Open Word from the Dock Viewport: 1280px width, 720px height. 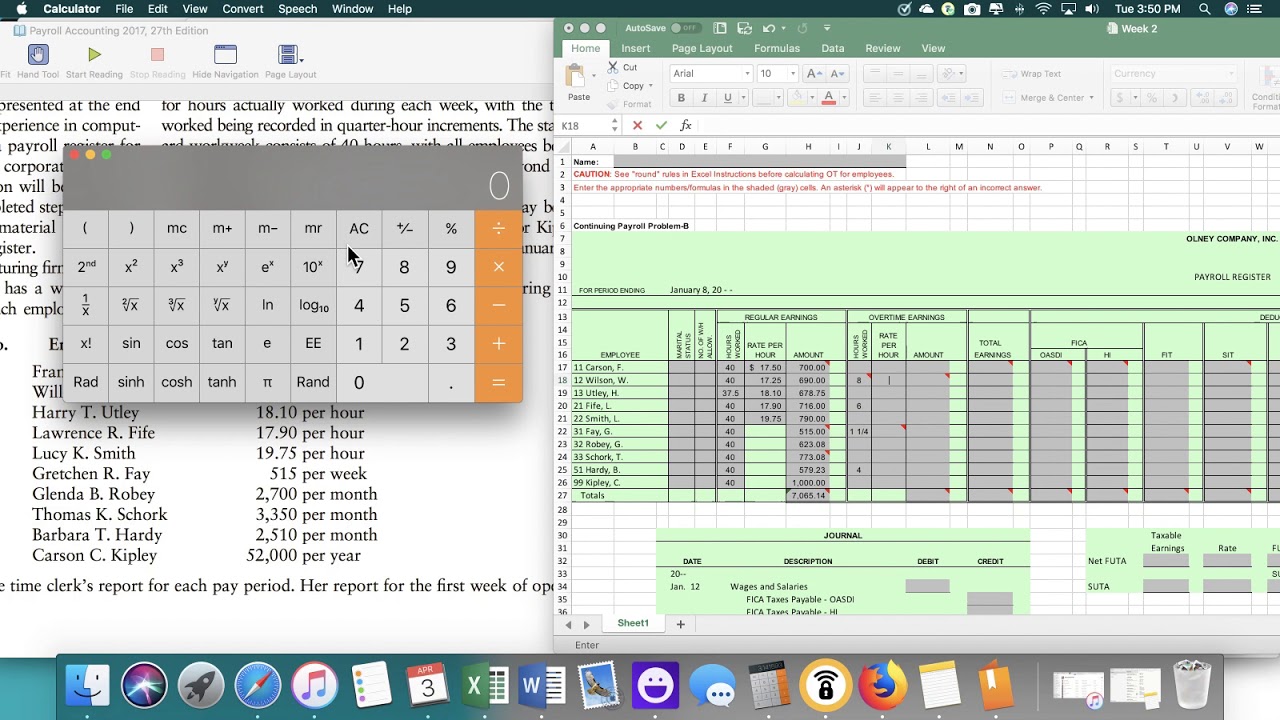click(543, 687)
